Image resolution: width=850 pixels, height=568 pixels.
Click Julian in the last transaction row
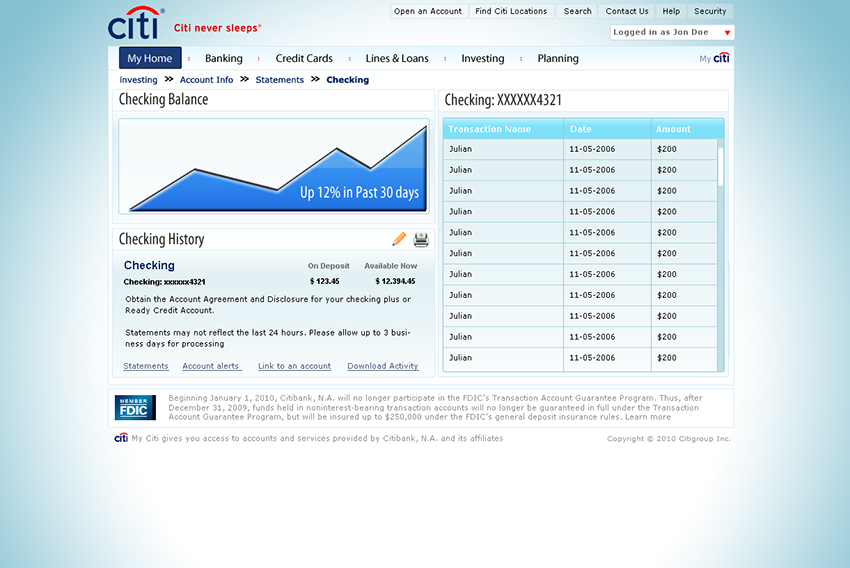click(460, 358)
